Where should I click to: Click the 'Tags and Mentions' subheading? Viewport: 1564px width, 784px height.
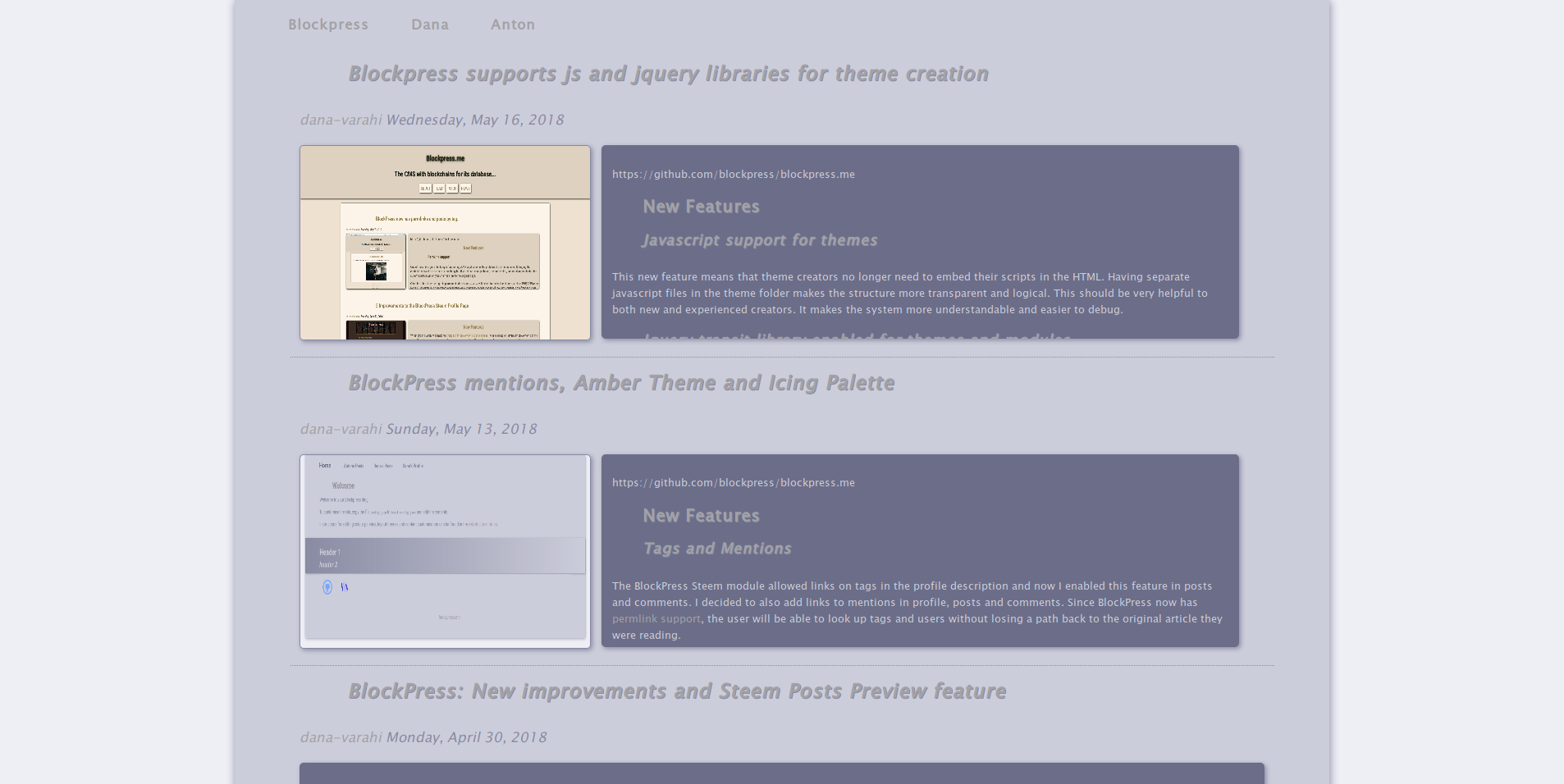[x=717, y=549]
